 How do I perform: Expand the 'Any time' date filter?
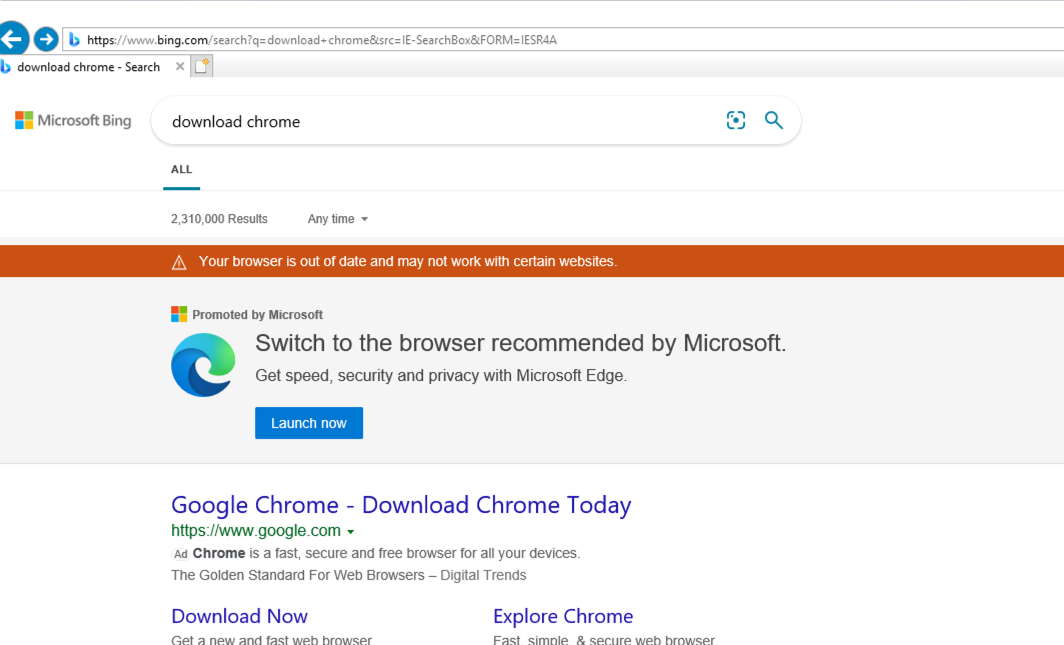(338, 219)
